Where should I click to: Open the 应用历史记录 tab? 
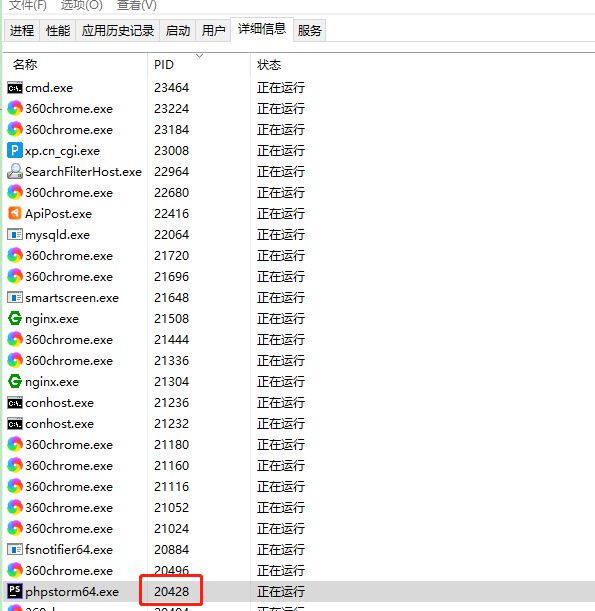coord(118,30)
